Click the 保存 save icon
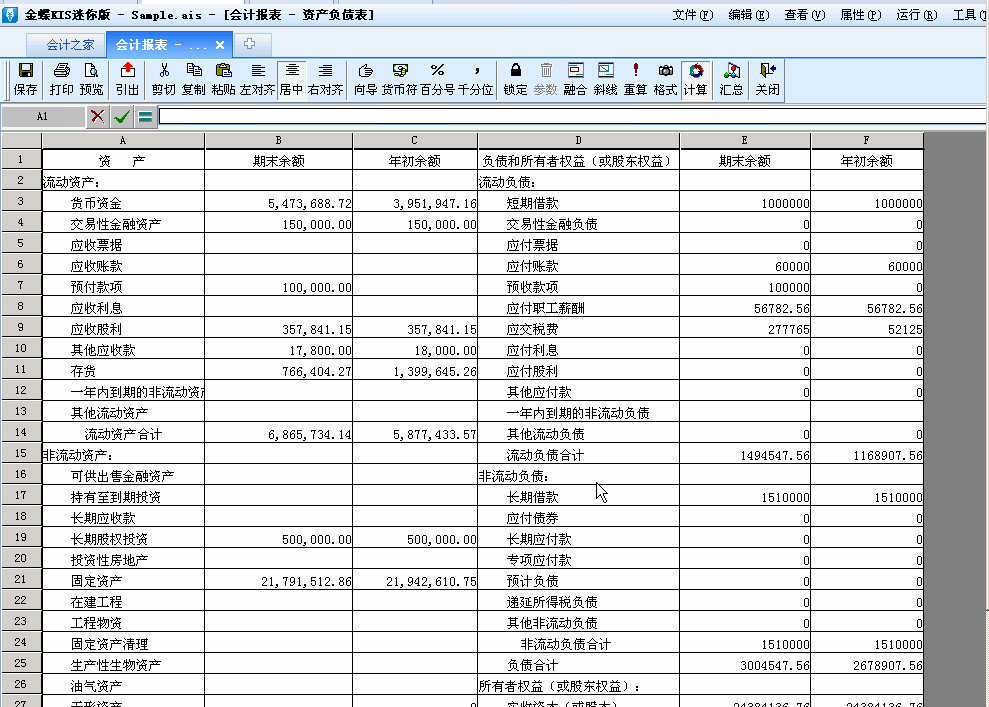Image resolution: width=989 pixels, height=707 pixels. pos(26,79)
